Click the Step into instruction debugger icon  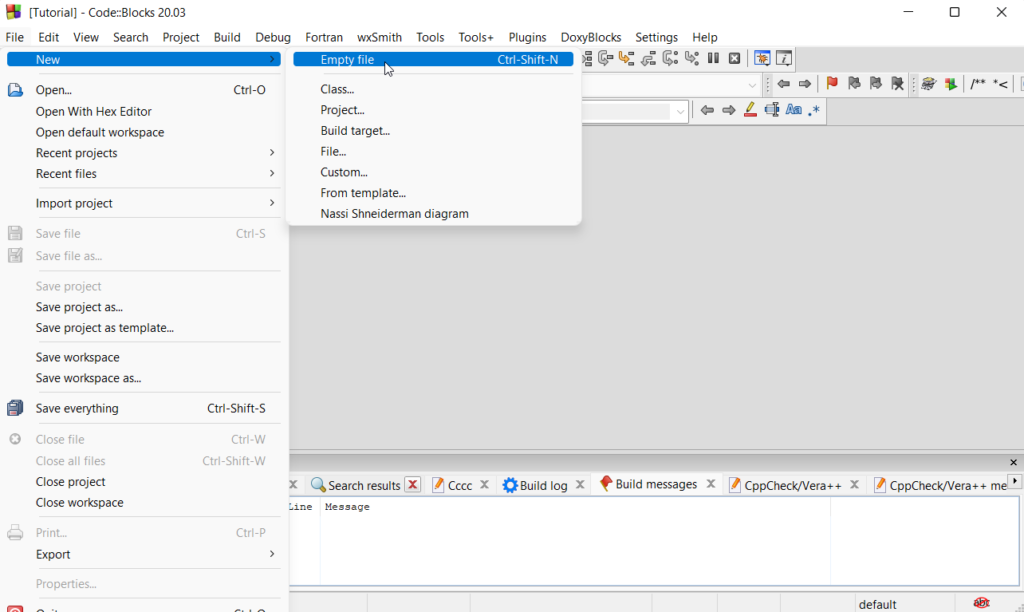(692, 59)
